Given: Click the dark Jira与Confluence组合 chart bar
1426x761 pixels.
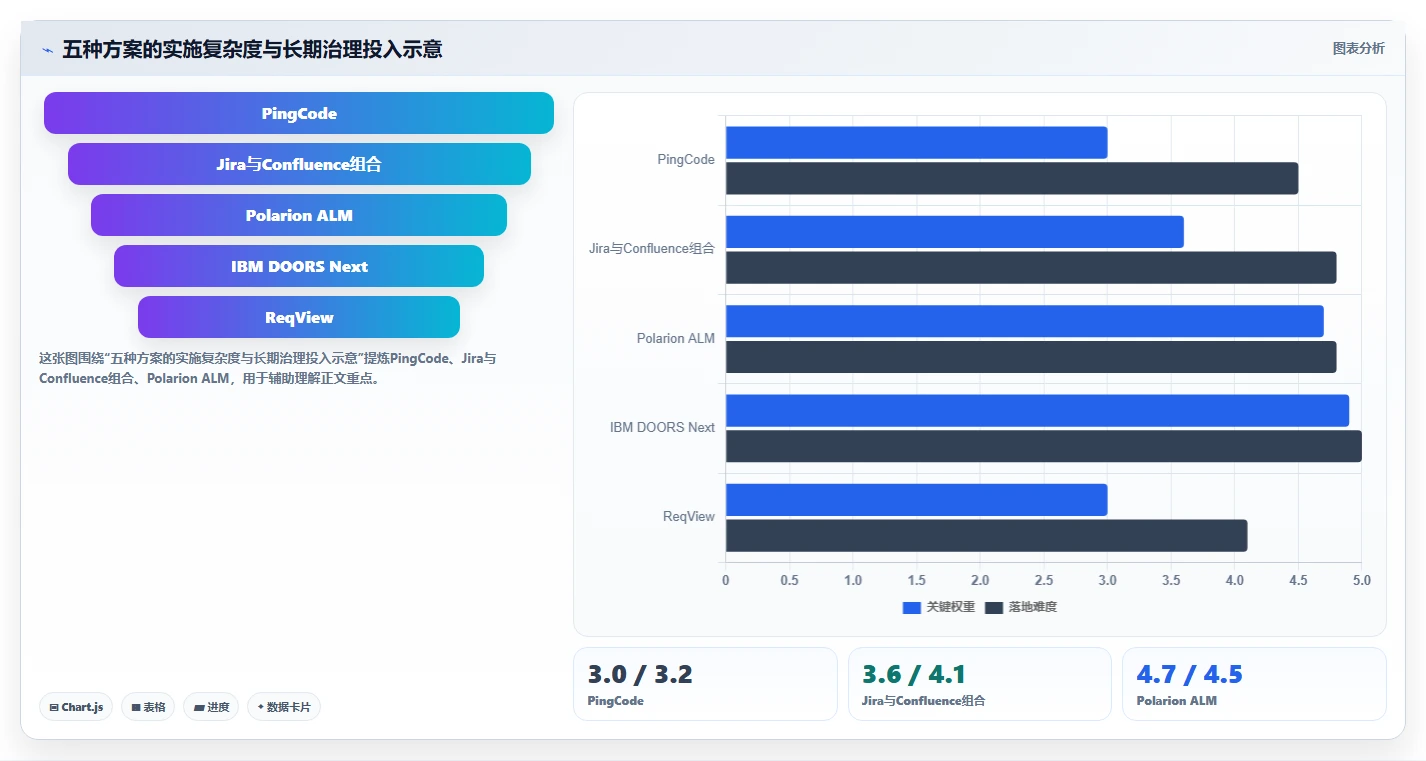Looking at the screenshot, I should click(x=1031, y=268).
